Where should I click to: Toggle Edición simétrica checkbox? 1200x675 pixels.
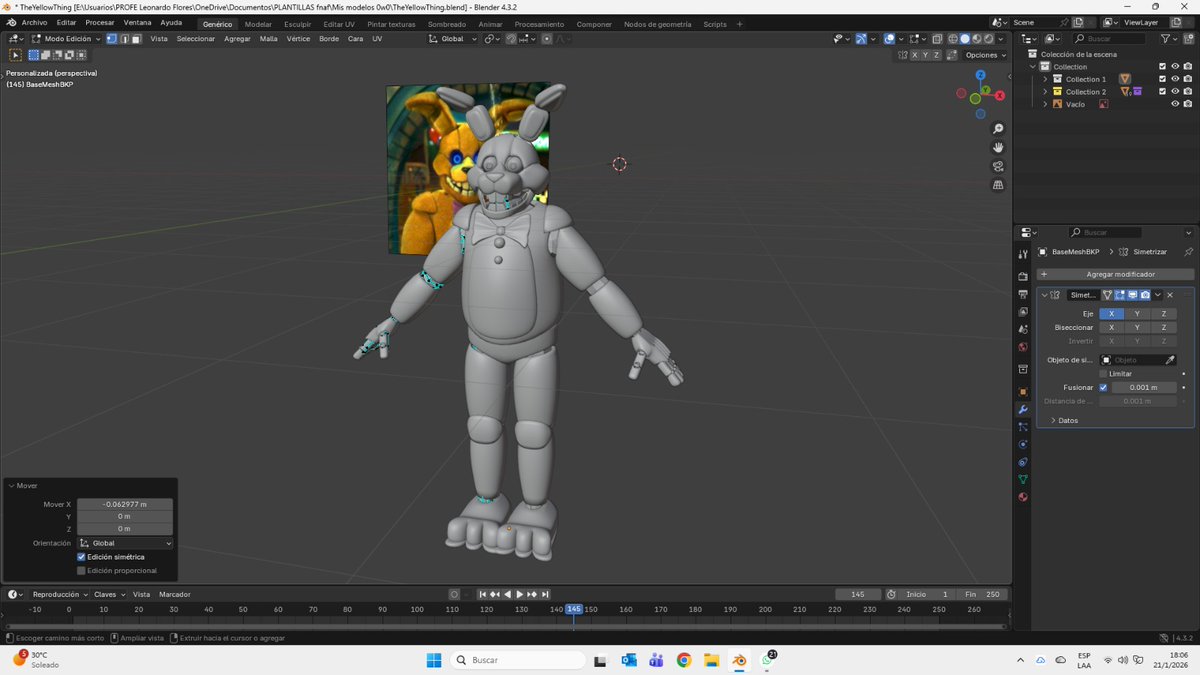pyautogui.click(x=81, y=557)
